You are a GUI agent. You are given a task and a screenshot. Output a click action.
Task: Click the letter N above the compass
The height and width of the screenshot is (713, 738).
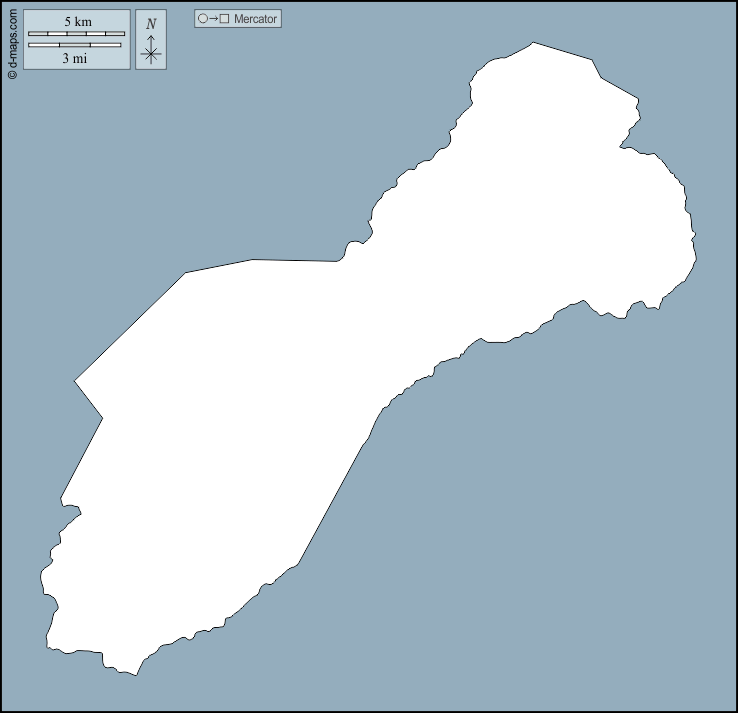pyautogui.click(x=151, y=24)
